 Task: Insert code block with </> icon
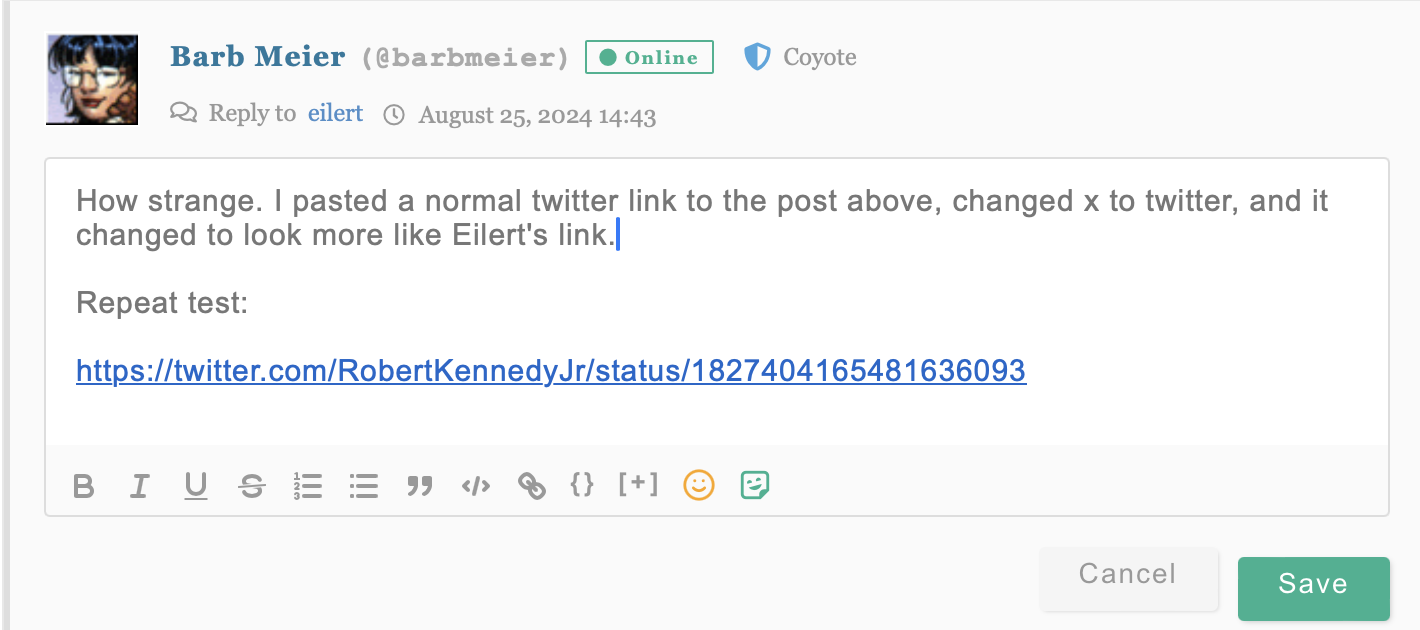click(x=476, y=487)
